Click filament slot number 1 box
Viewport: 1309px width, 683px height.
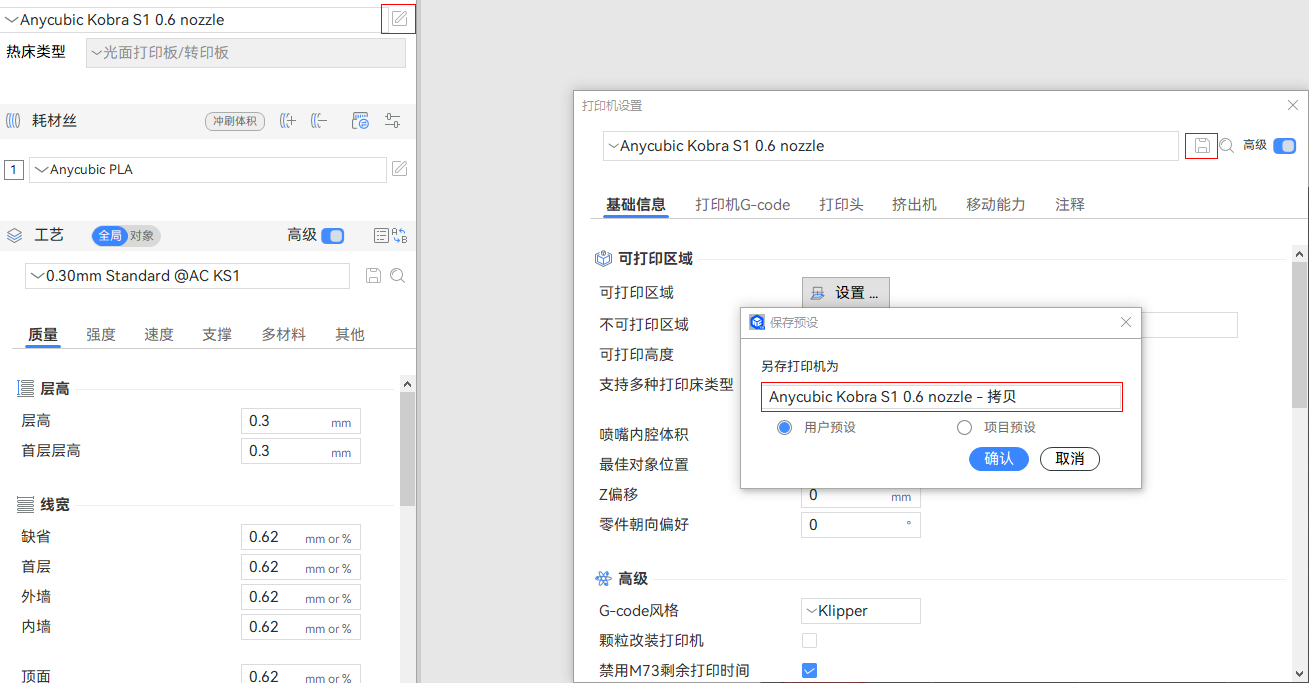[14, 170]
